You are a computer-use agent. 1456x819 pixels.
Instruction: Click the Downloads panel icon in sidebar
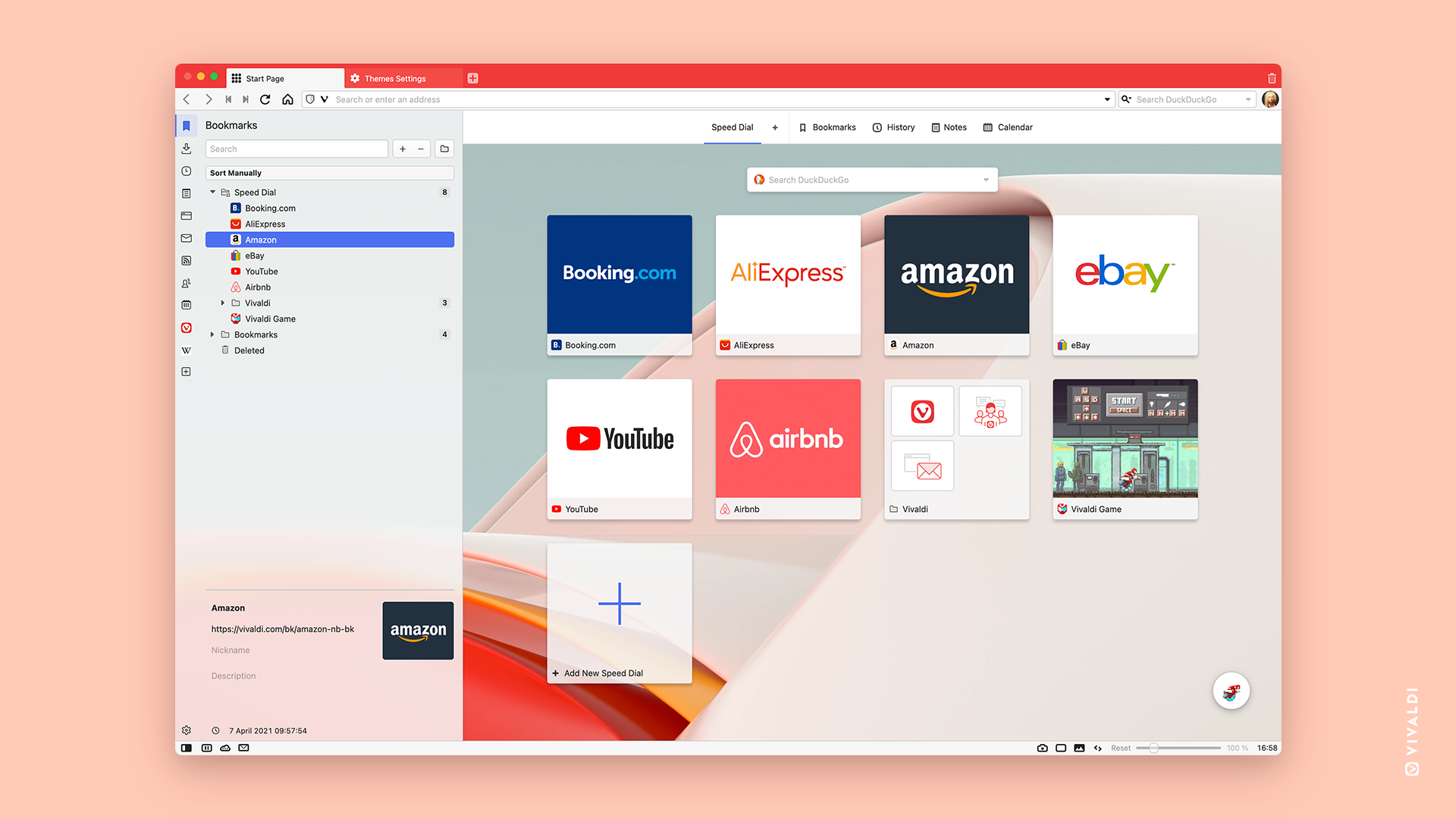(x=187, y=147)
